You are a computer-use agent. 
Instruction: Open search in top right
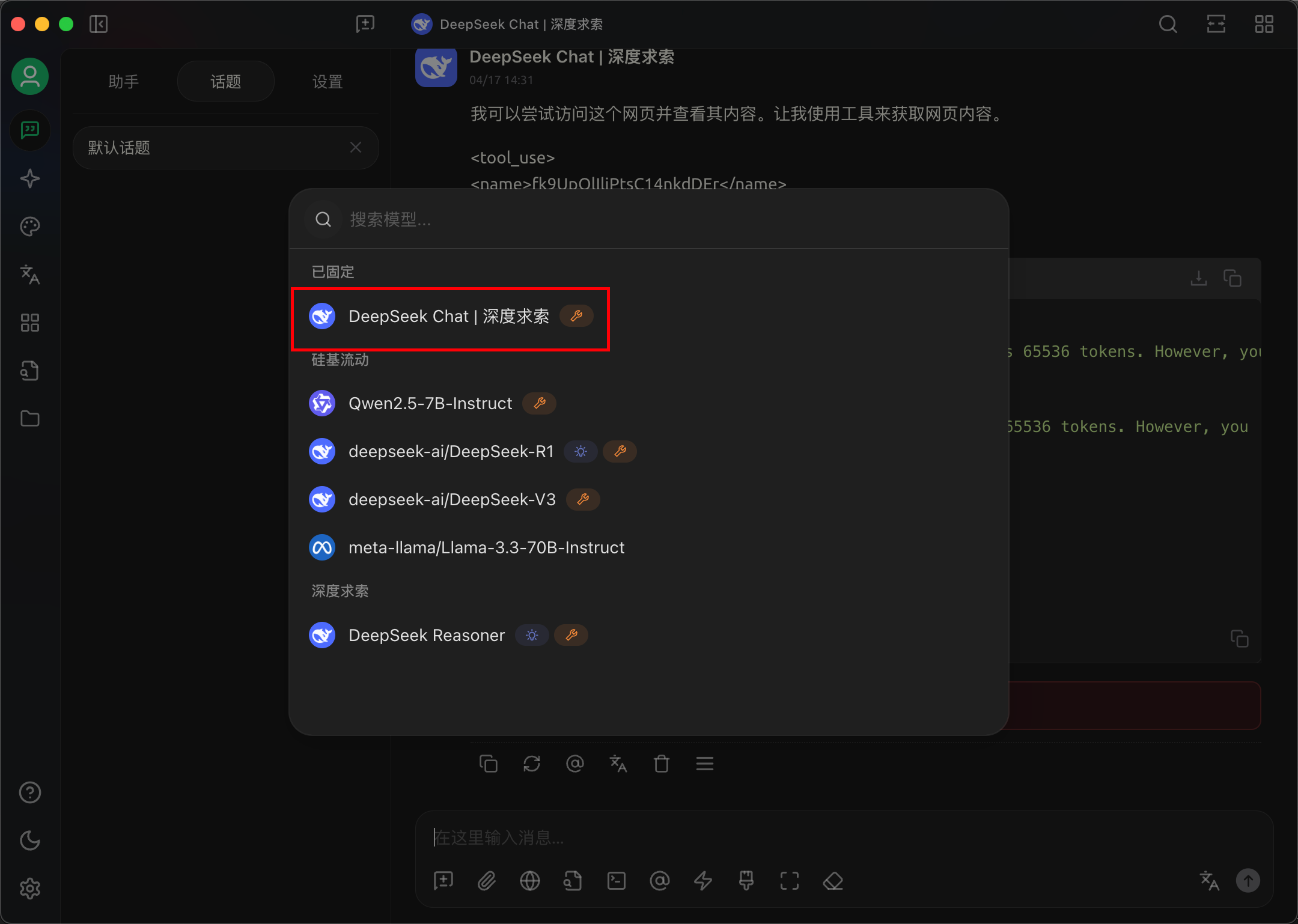coord(1168,24)
